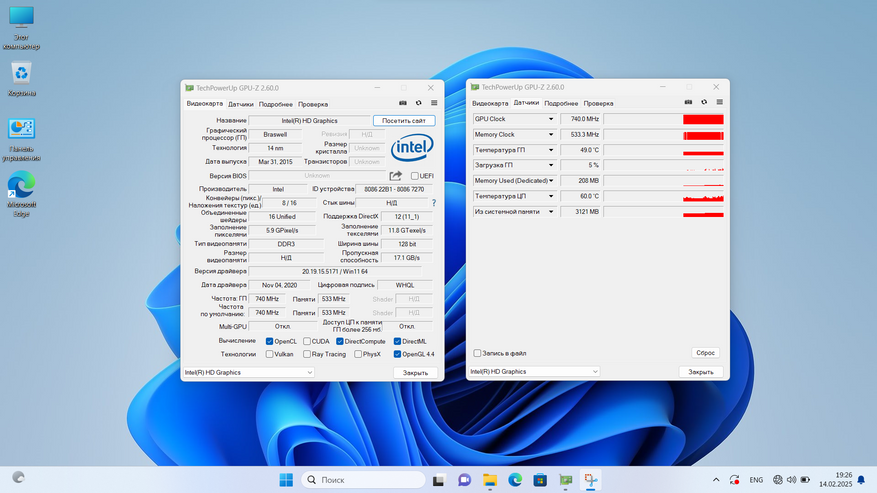Click the BIOS export share icon

[x=394, y=175]
